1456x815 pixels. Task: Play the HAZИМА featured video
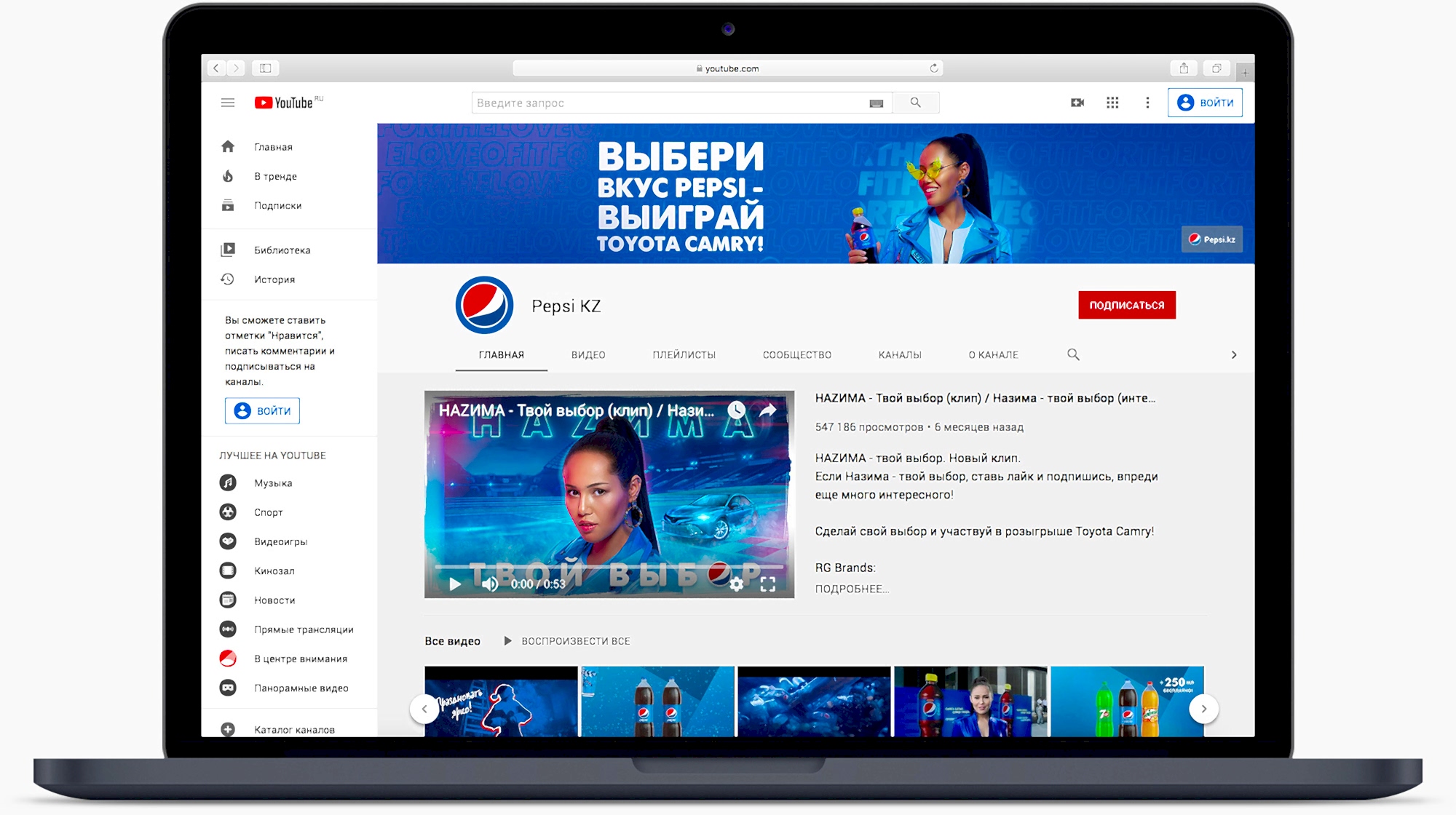click(x=455, y=584)
